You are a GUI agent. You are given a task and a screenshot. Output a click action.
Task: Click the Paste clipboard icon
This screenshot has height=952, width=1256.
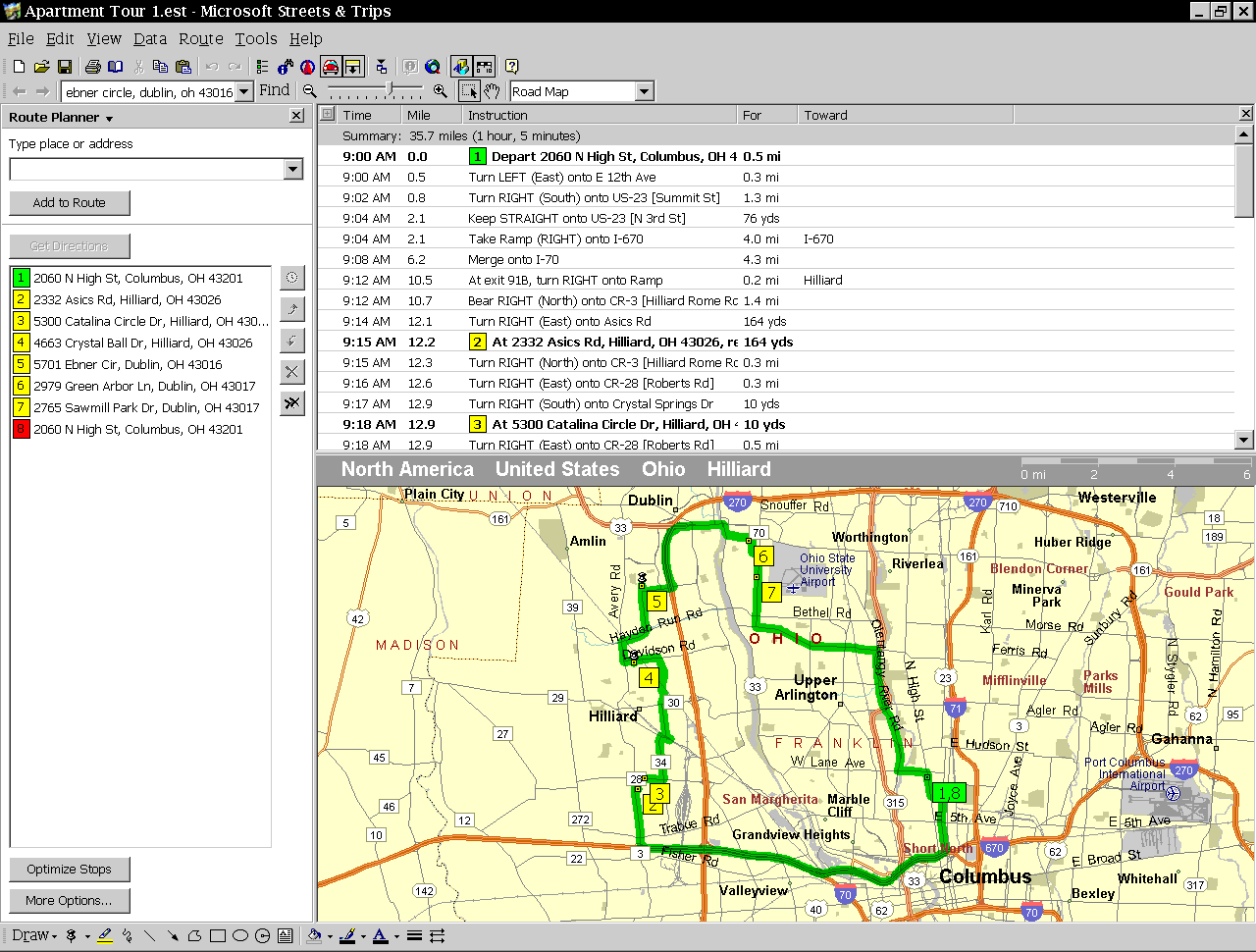pos(183,67)
